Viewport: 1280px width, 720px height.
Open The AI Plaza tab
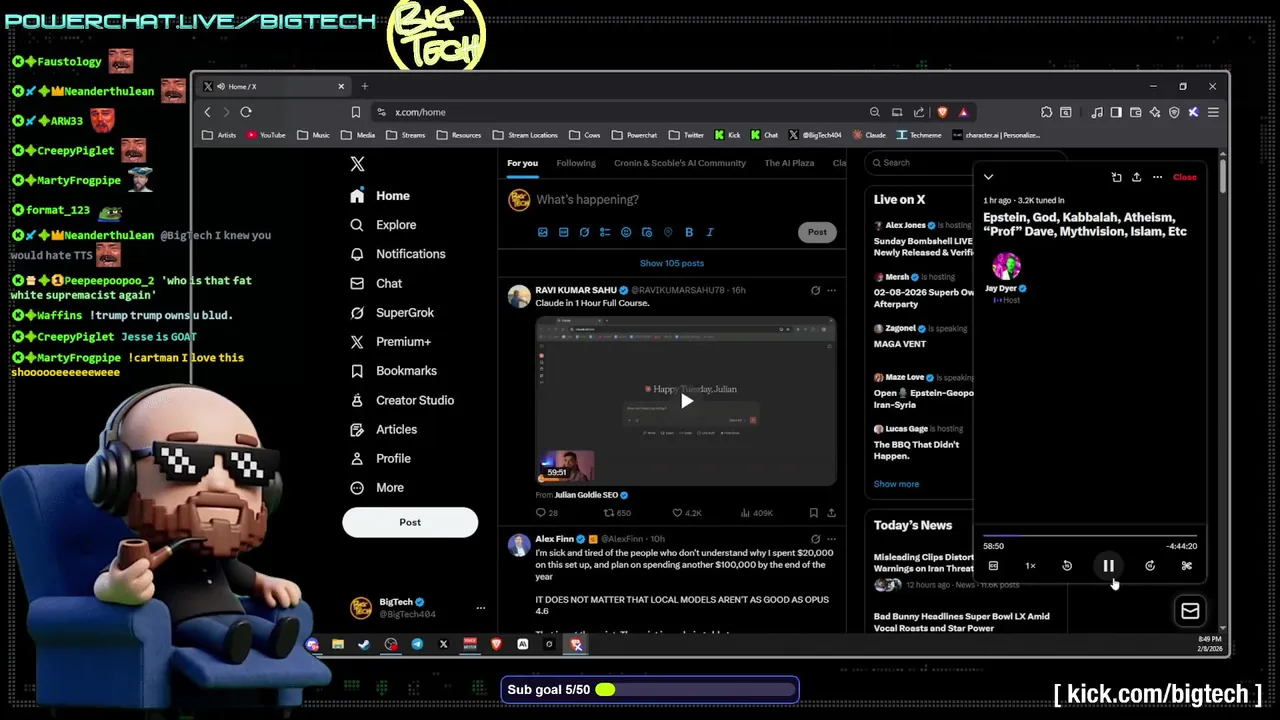[x=789, y=163]
